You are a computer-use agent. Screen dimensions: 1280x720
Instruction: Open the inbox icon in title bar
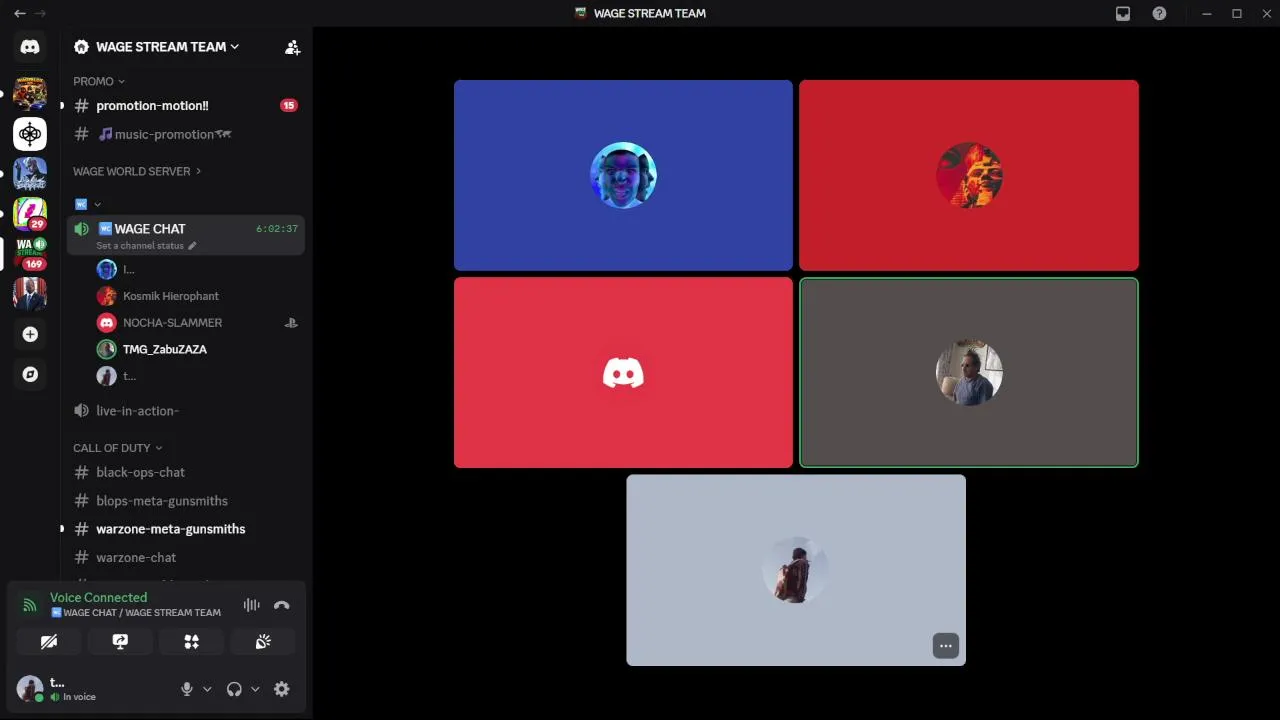click(1123, 13)
